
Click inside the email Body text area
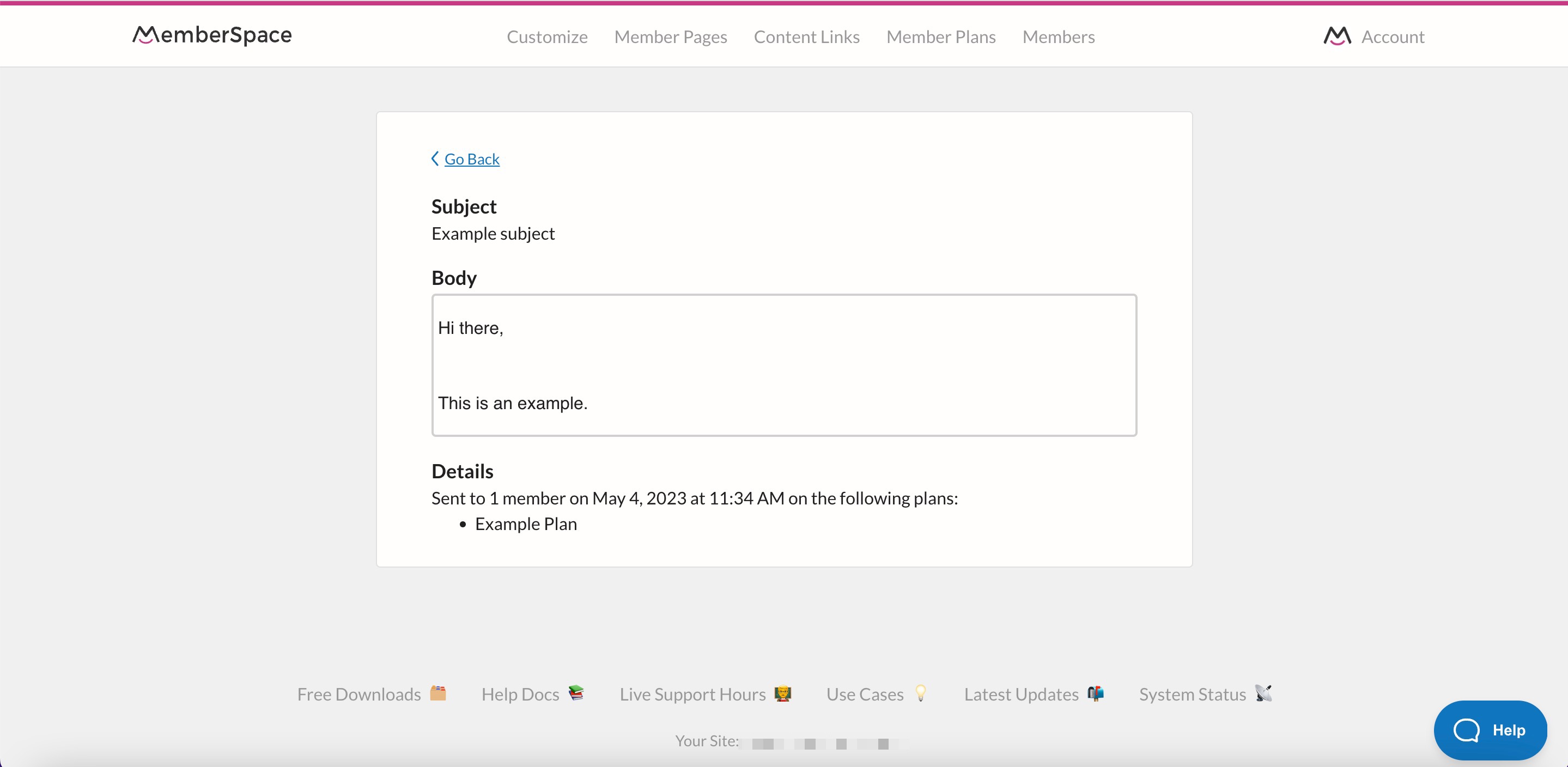click(x=784, y=365)
